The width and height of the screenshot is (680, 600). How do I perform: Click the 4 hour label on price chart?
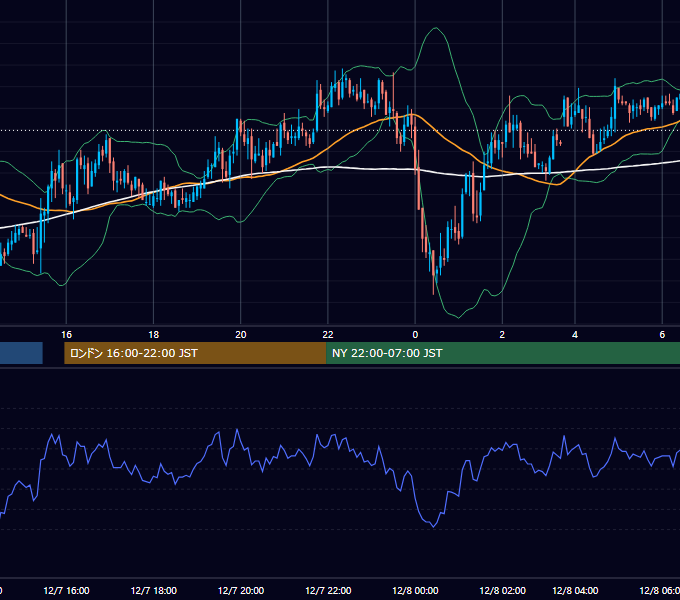(575, 335)
